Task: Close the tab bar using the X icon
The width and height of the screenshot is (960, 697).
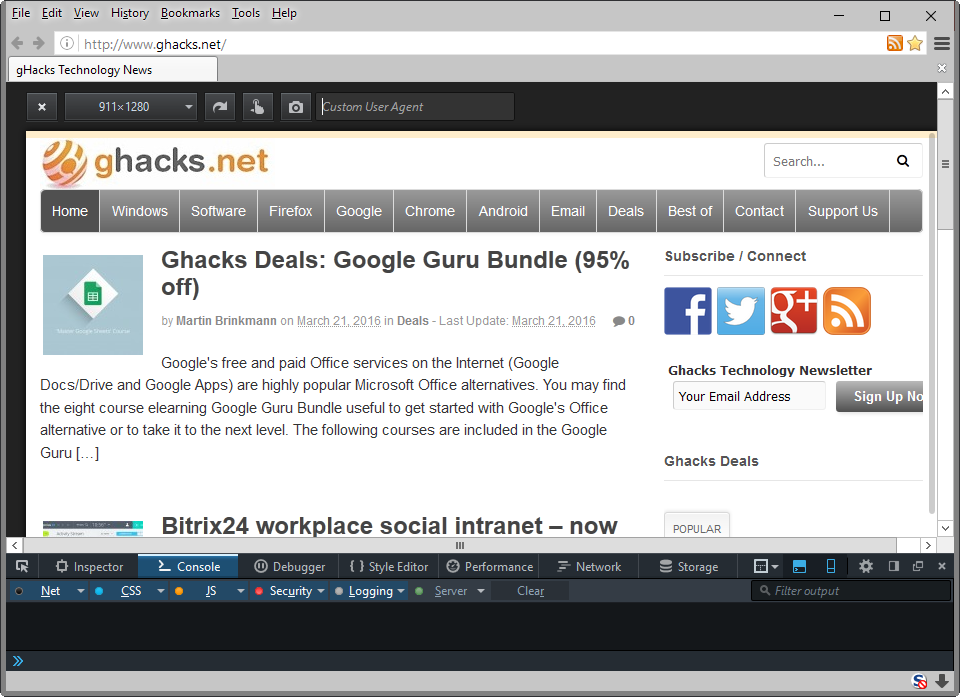Action: tap(942, 68)
